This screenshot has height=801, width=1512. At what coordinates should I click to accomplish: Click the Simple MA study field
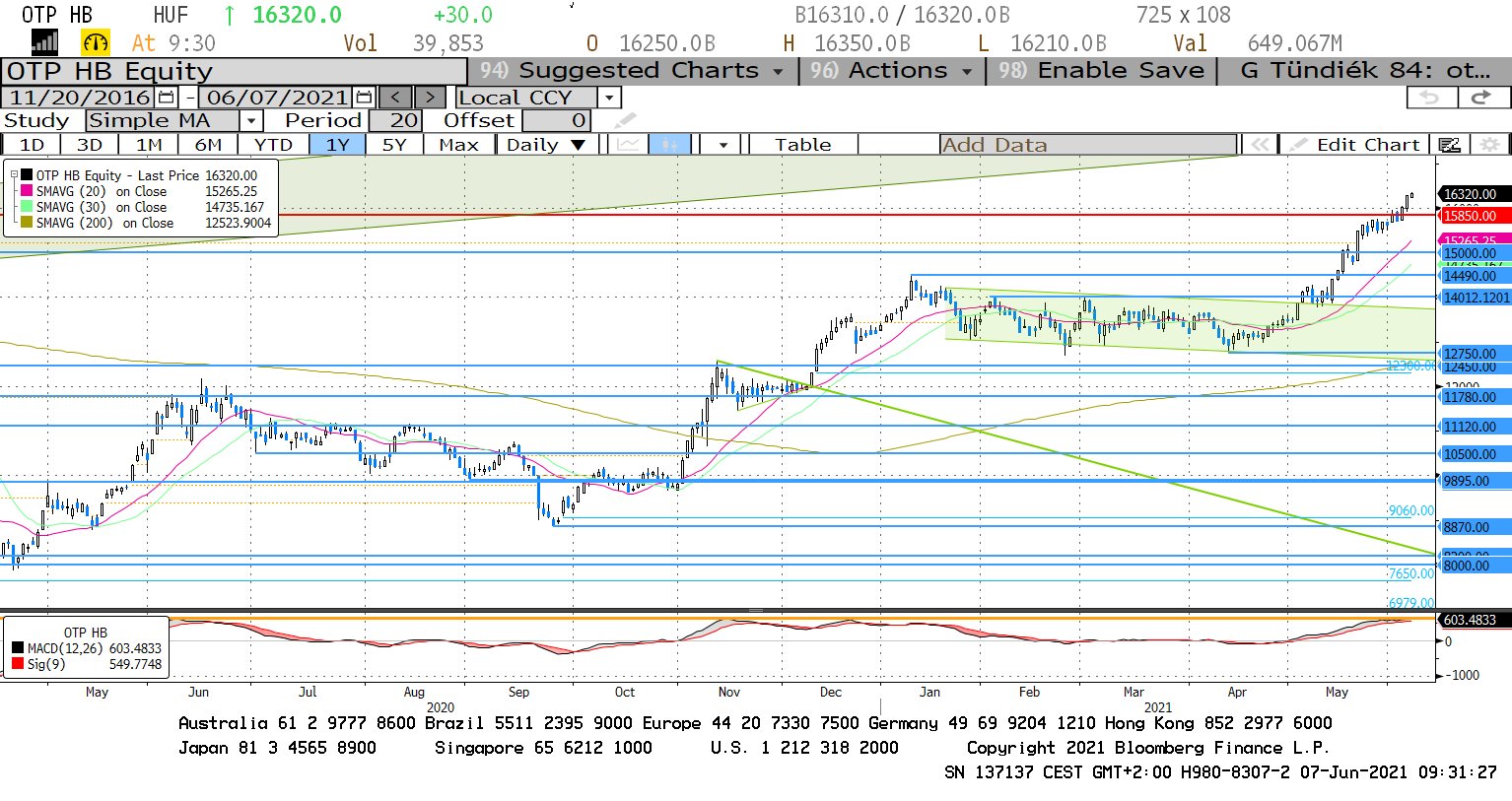[163, 121]
